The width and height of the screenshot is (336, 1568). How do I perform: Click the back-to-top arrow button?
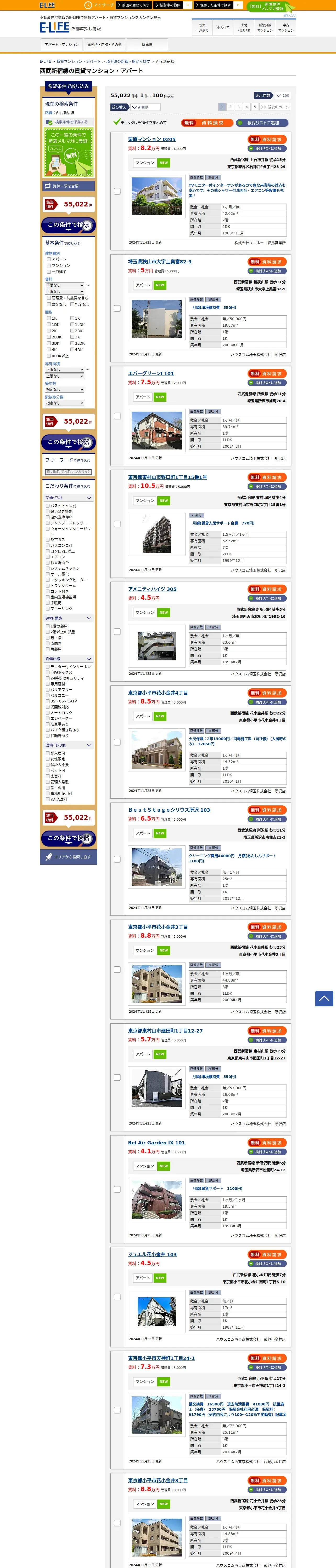click(x=324, y=998)
